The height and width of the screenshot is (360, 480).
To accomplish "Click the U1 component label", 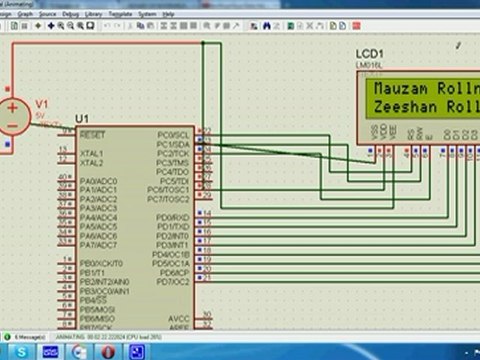I will click(x=82, y=119).
